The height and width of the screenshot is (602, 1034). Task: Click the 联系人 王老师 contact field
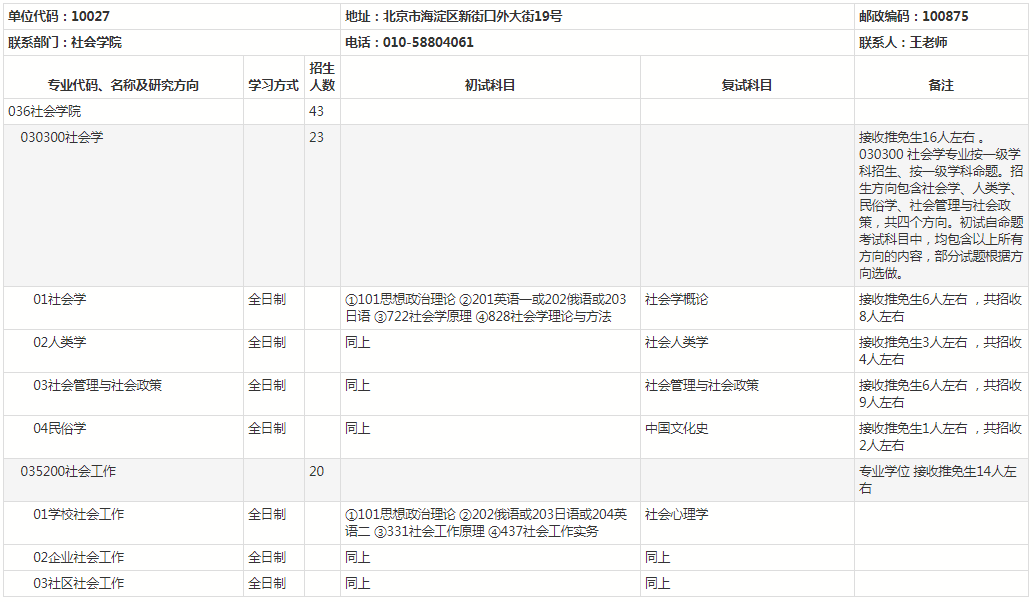pyautogui.click(x=903, y=42)
